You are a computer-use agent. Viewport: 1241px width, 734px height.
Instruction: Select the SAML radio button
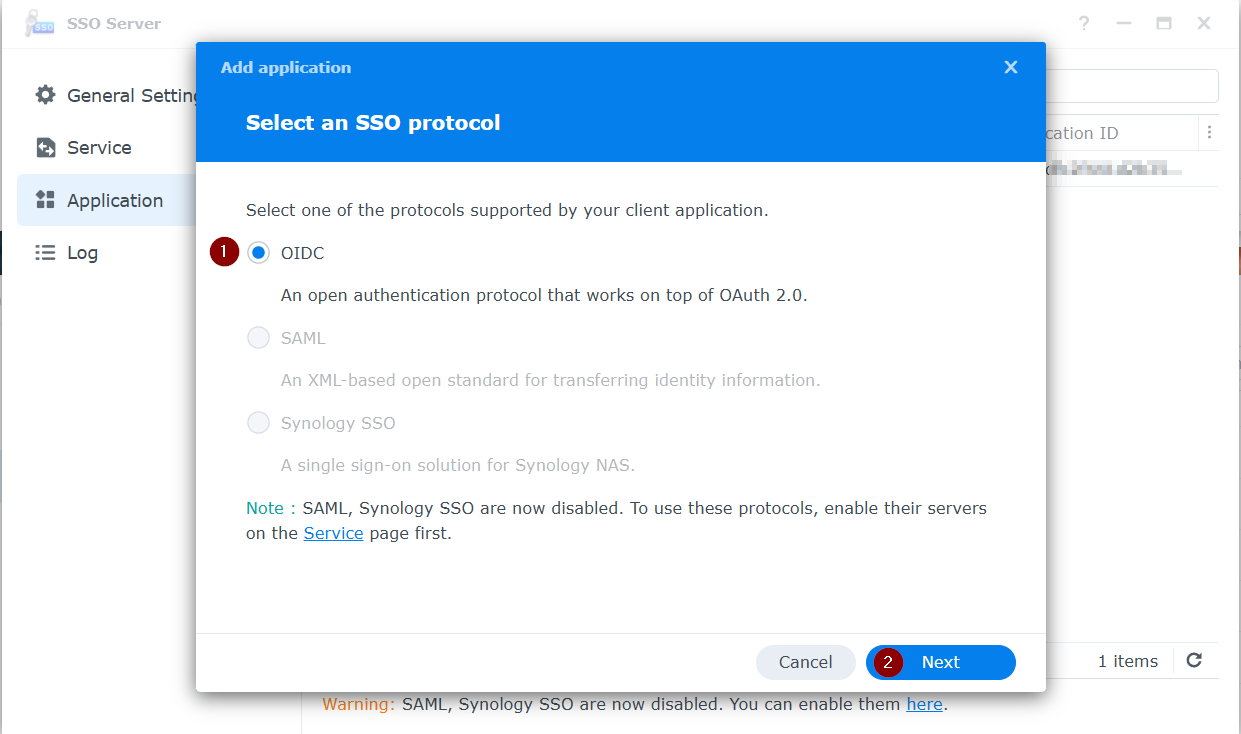click(x=258, y=338)
